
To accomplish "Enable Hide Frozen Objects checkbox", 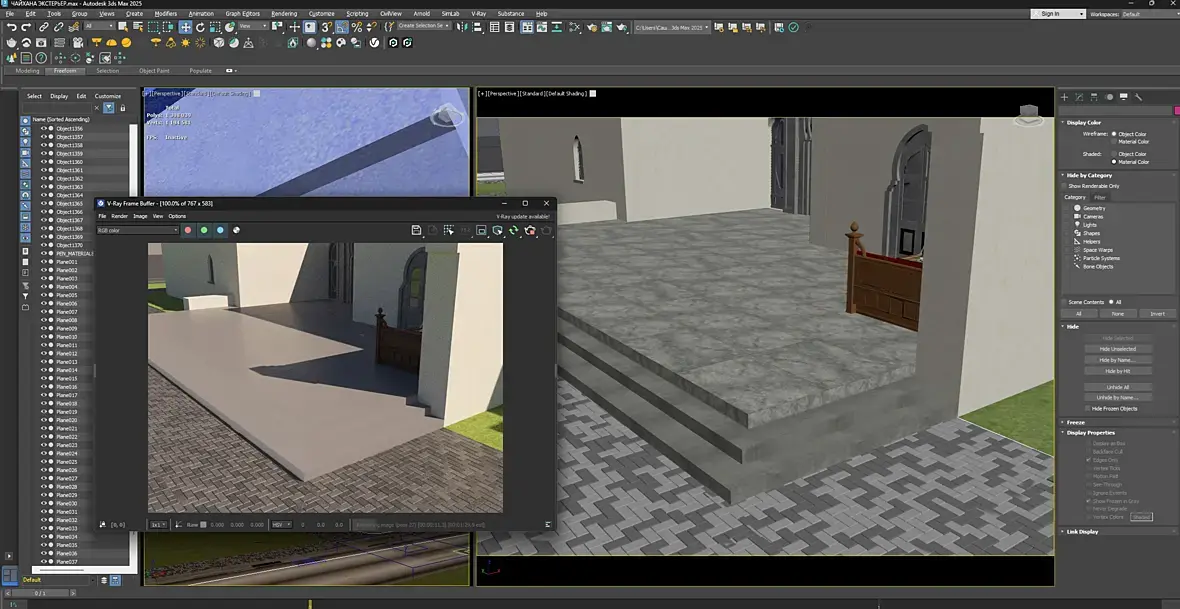I will tap(1087, 409).
